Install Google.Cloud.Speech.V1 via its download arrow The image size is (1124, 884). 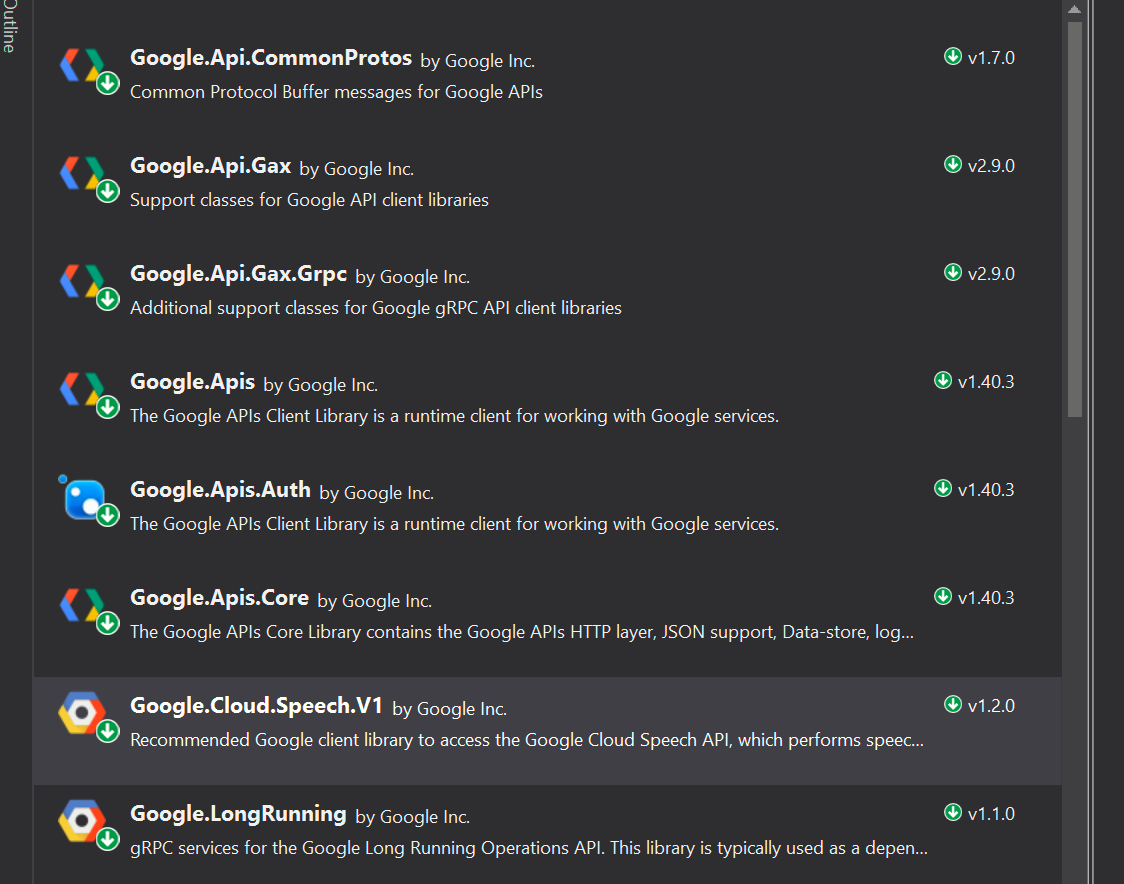point(952,705)
